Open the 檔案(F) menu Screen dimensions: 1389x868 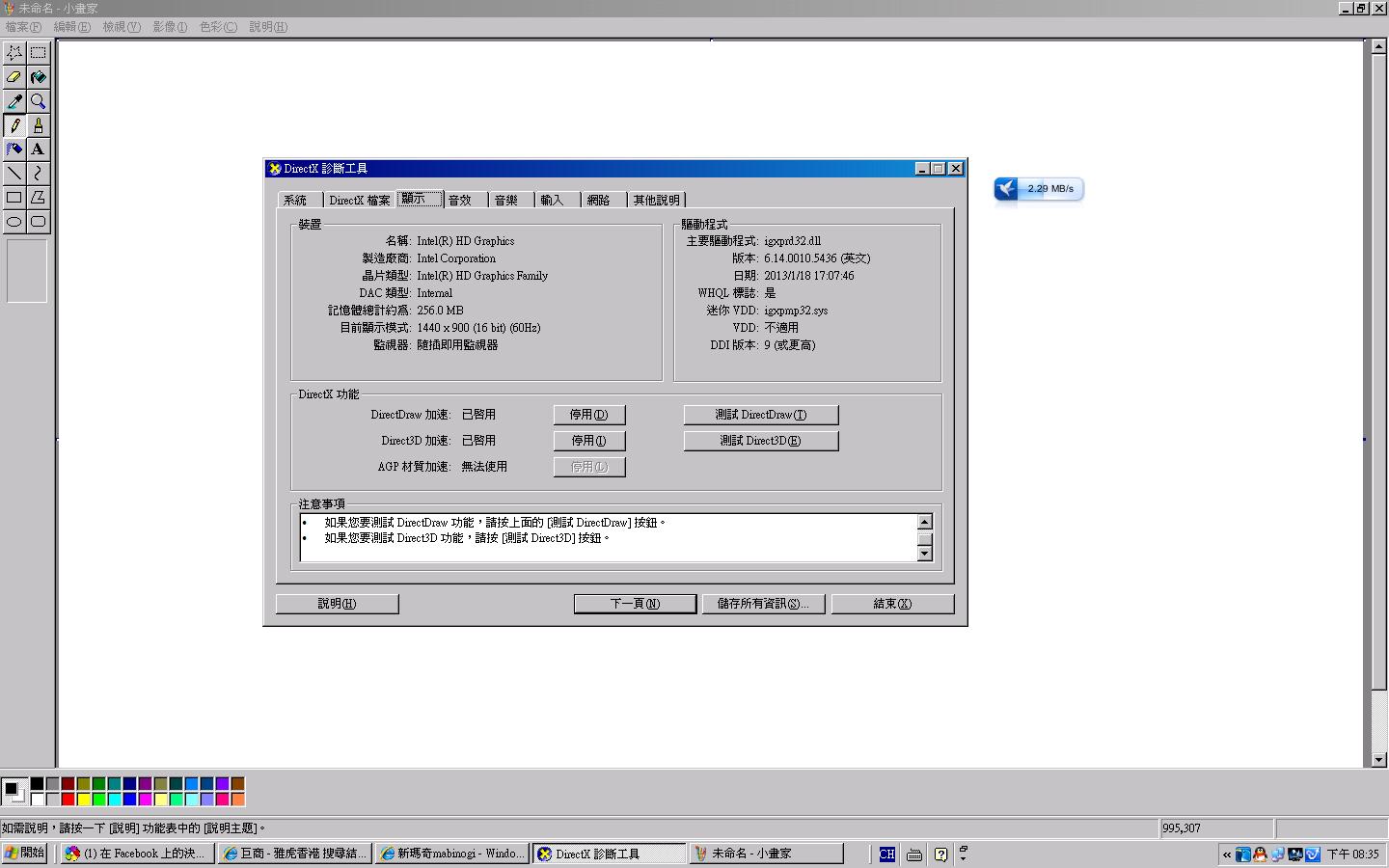23,27
